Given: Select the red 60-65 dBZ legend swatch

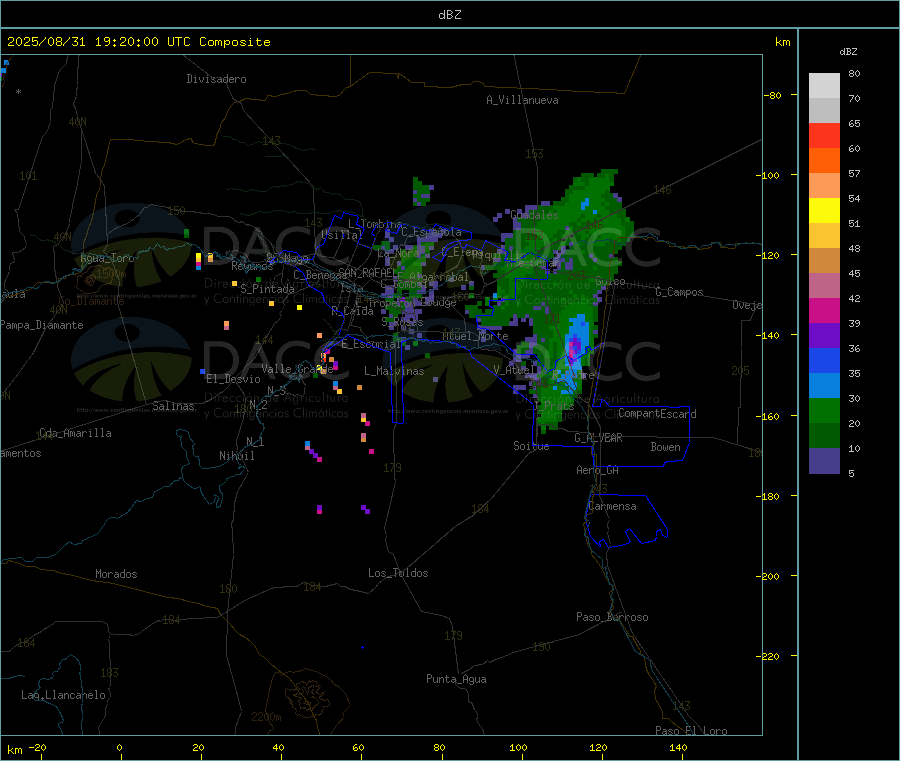Looking at the screenshot, I should [x=824, y=135].
